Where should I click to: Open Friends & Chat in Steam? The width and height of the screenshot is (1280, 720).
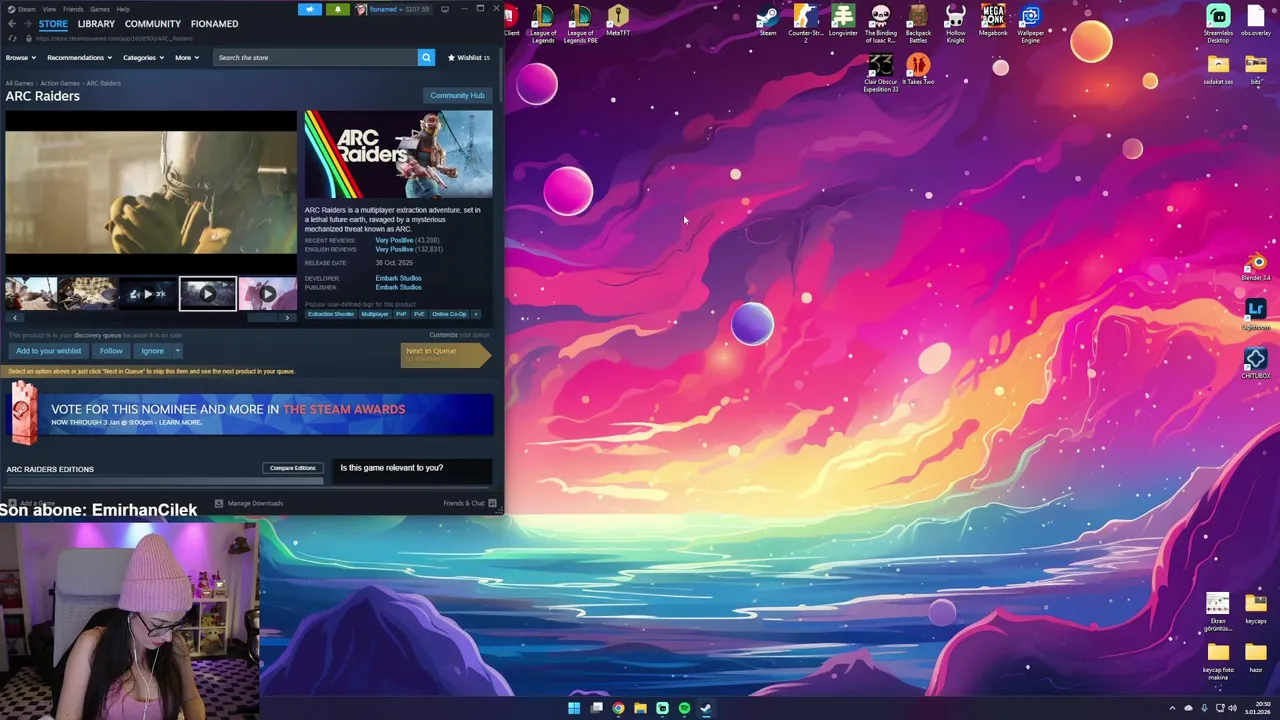[x=469, y=503]
